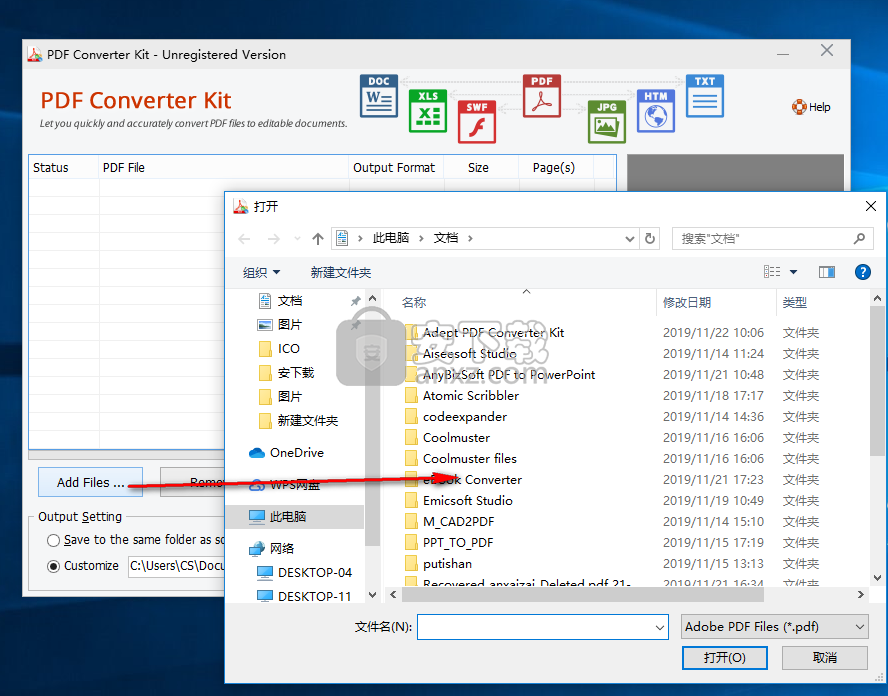This screenshot has width=888, height=696.
Task: Click the 取消 cancel button
Action: point(825,658)
